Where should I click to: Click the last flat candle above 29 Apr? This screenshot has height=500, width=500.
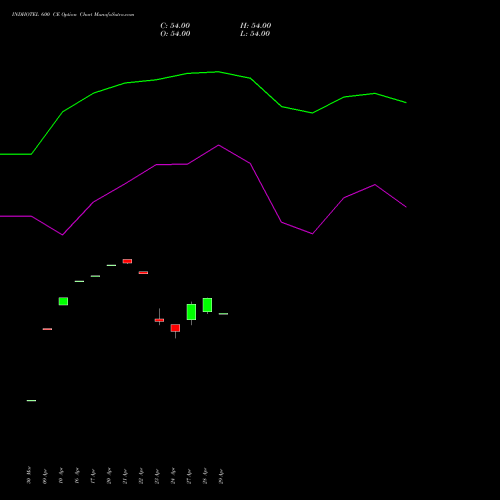point(223,314)
